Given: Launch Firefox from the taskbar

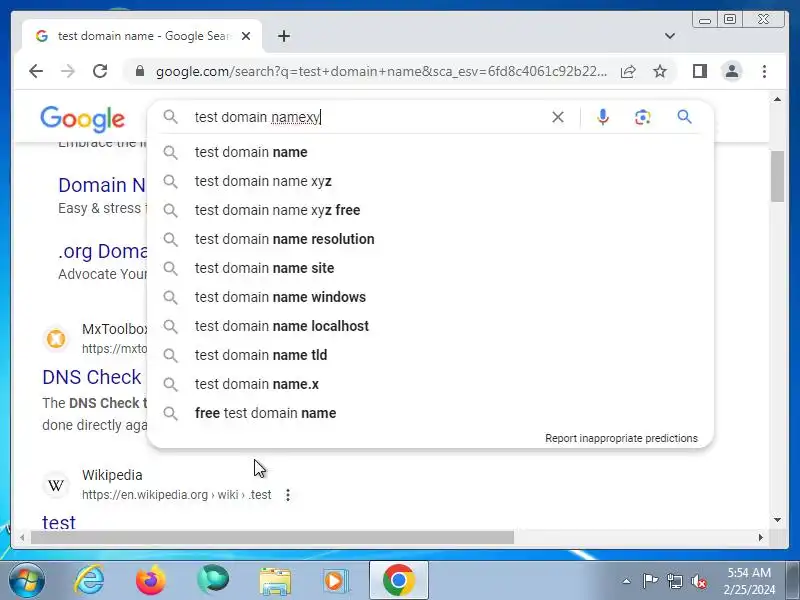Looking at the screenshot, I should pos(151,580).
